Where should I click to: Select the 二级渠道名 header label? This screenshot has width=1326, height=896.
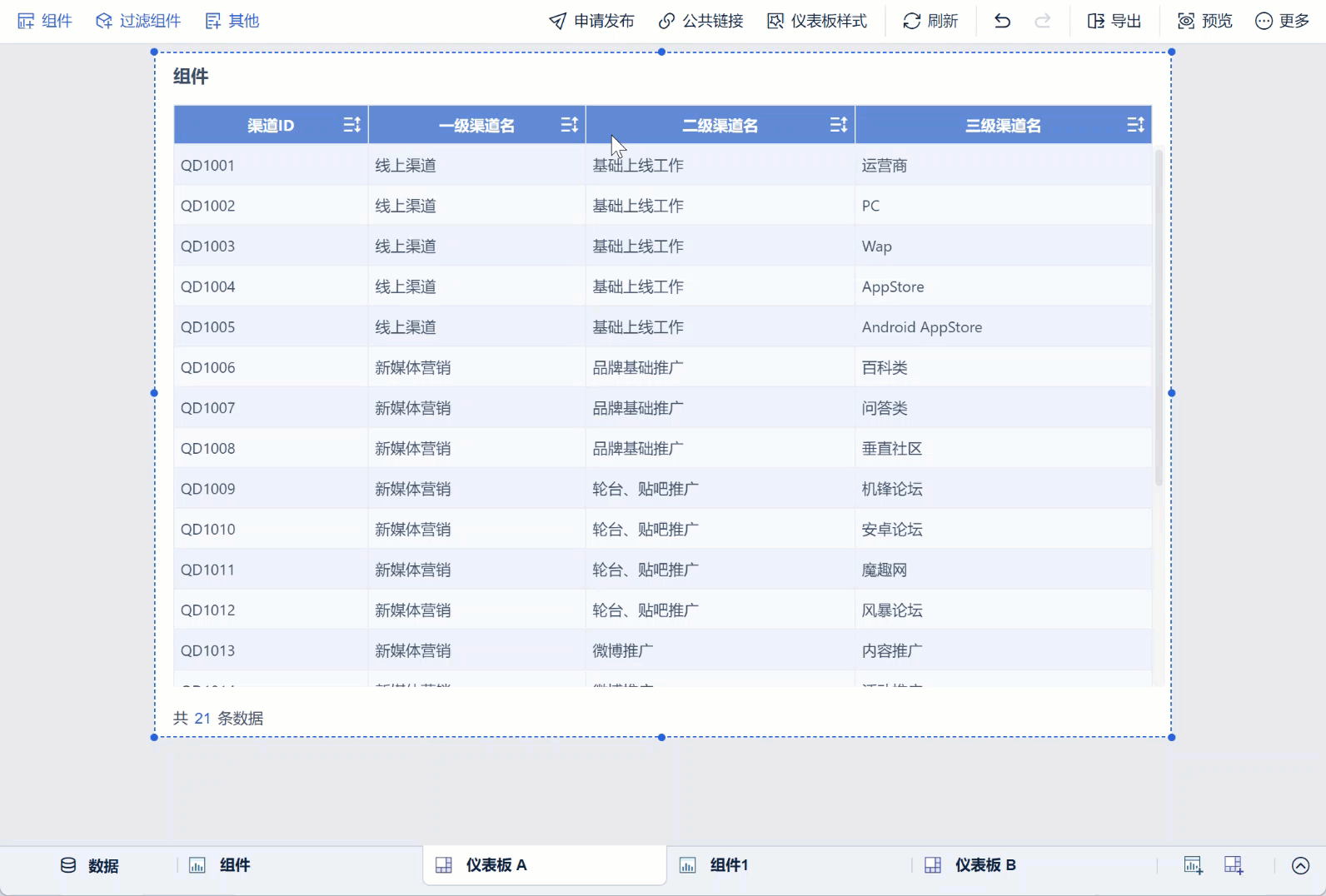tap(720, 126)
